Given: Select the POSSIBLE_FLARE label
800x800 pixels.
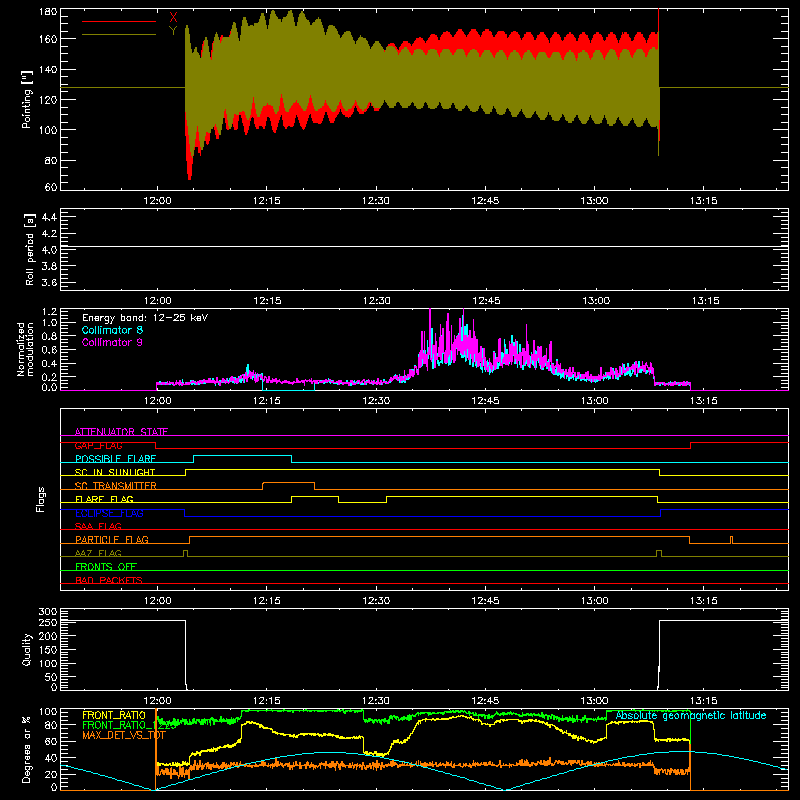Looking at the screenshot, I should click(115, 459).
